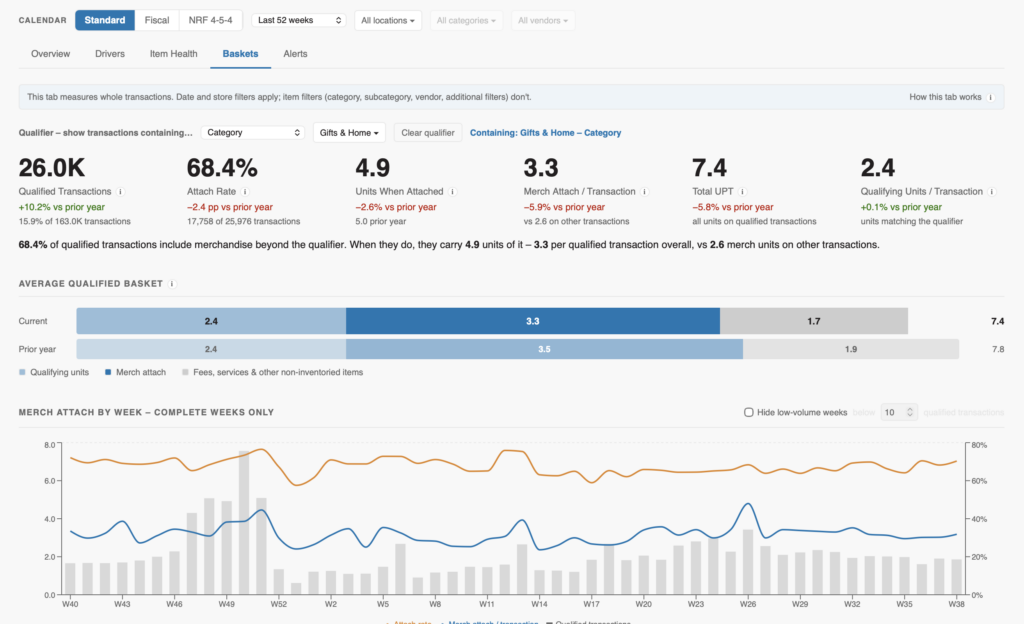Click info icon for Merch Attach / Transaction

[645, 192]
